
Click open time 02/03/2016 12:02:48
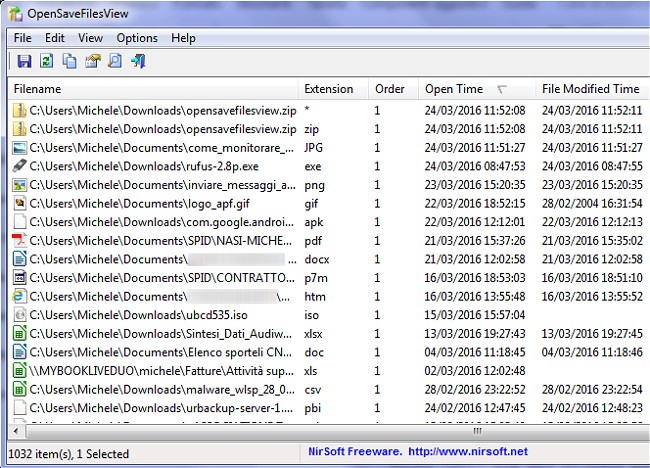(x=475, y=371)
